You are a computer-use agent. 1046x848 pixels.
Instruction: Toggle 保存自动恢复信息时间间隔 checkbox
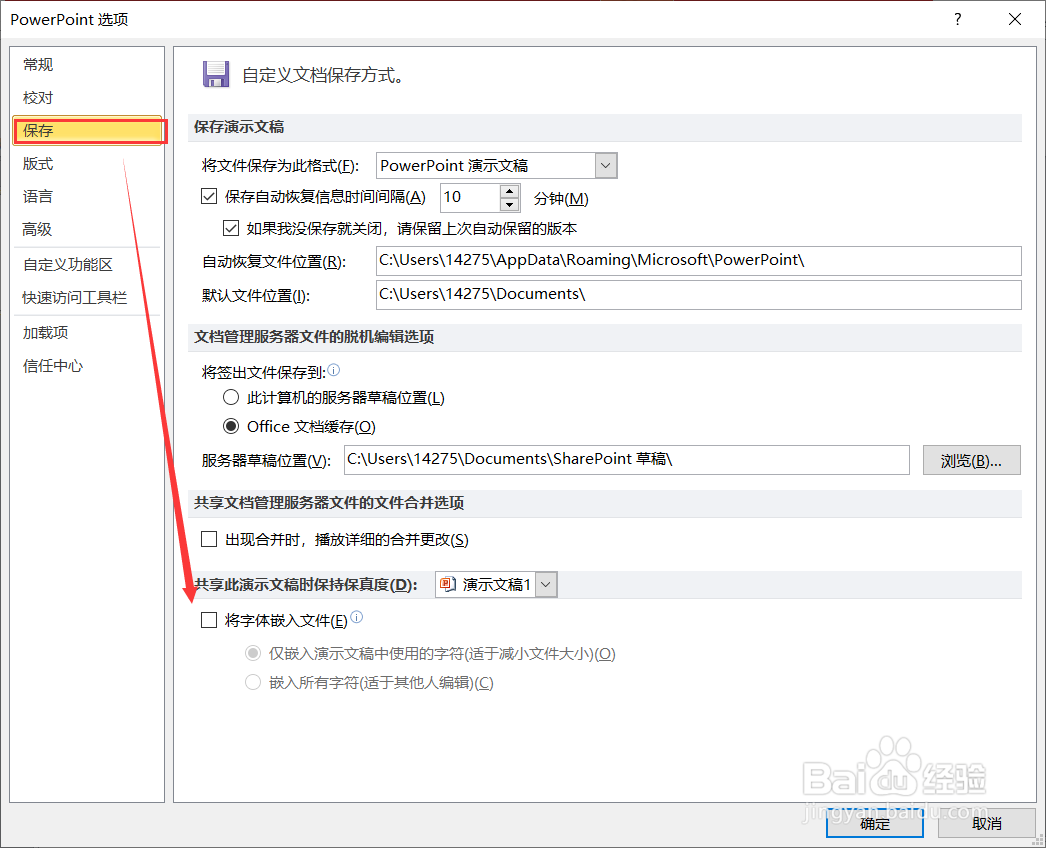point(209,196)
